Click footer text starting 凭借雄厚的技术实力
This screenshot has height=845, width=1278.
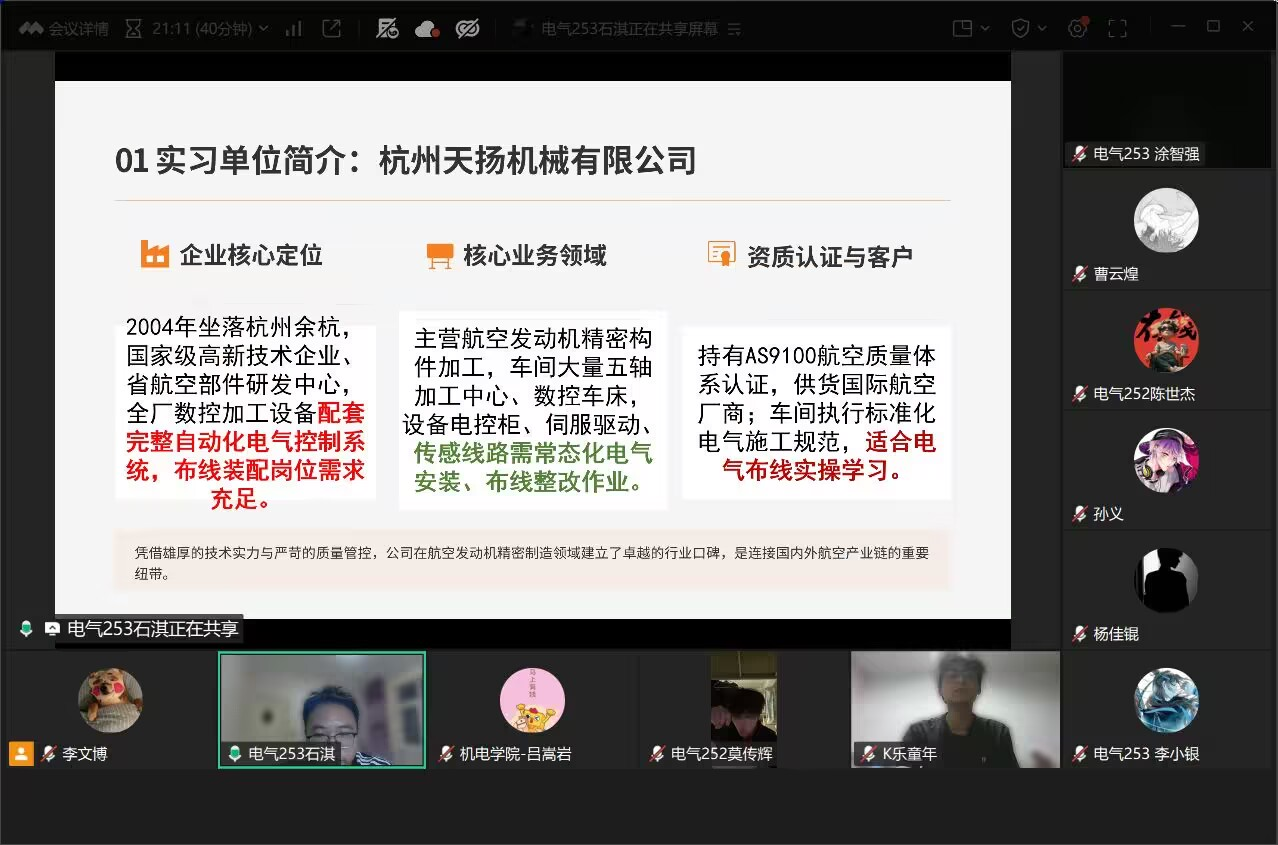532,562
